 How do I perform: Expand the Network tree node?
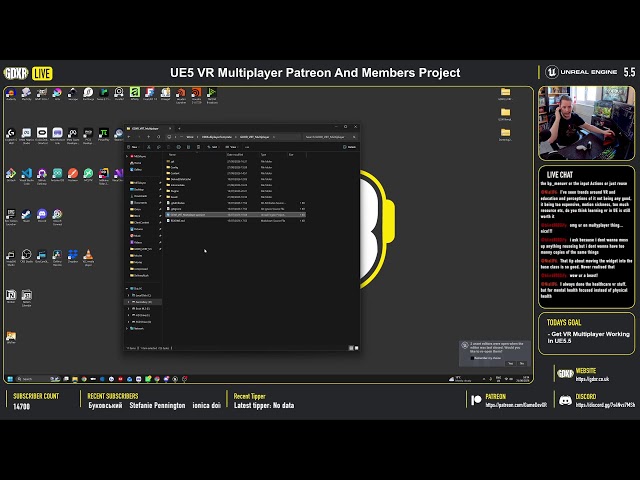[x=127, y=328]
